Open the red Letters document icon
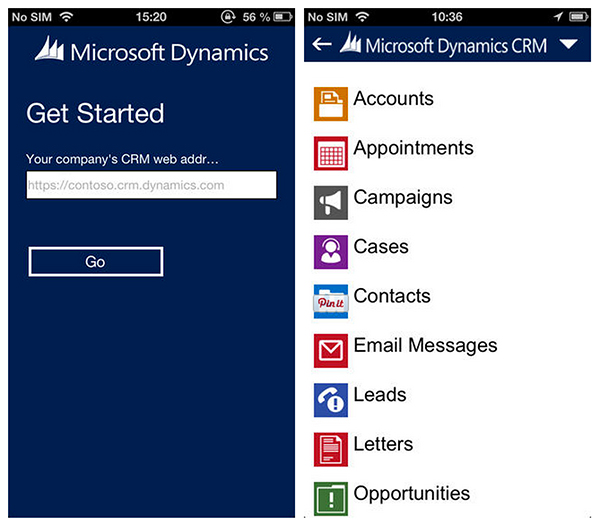 [x=330, y=448]
